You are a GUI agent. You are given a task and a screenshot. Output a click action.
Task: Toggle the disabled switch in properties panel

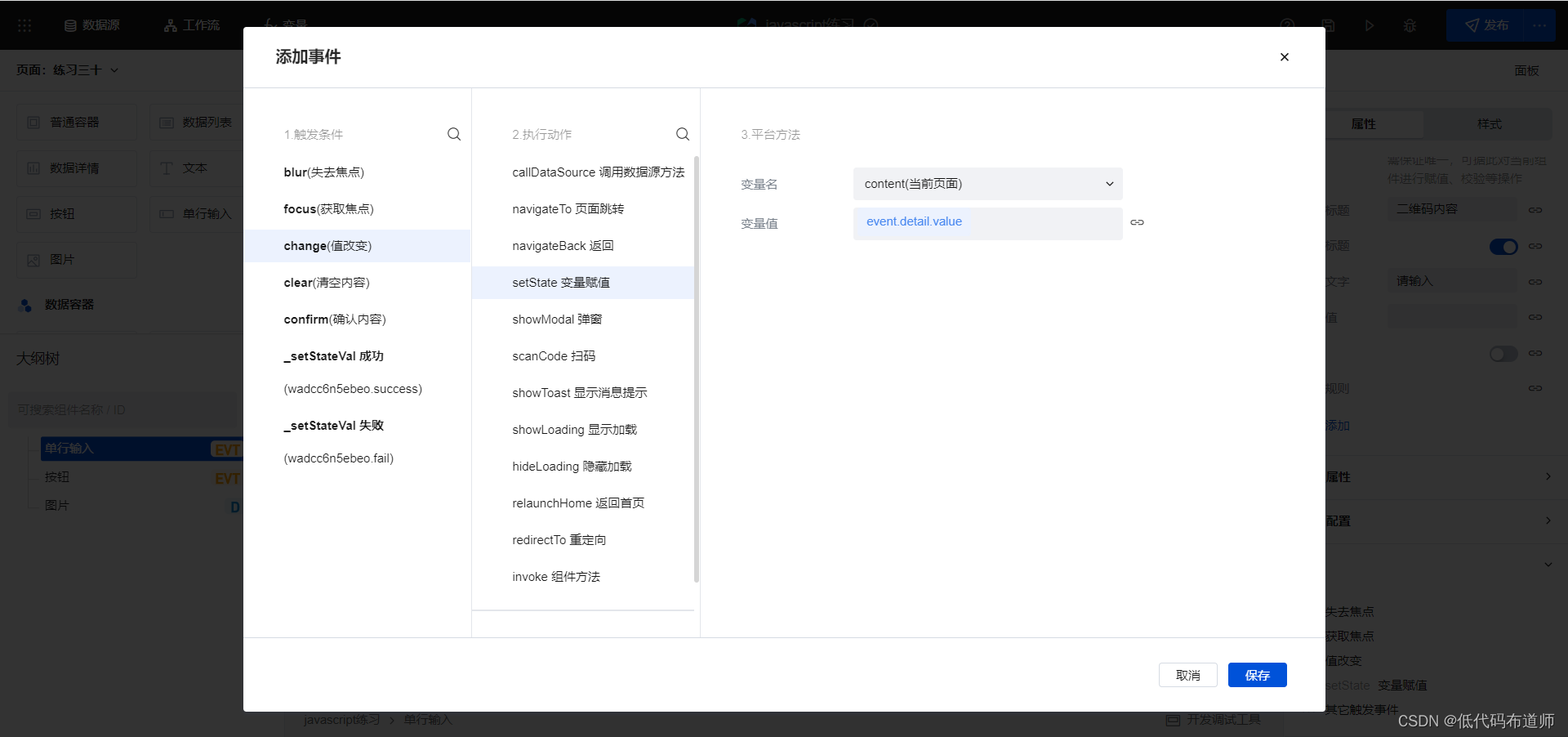pyautogui.click(x=1503, y=353)
